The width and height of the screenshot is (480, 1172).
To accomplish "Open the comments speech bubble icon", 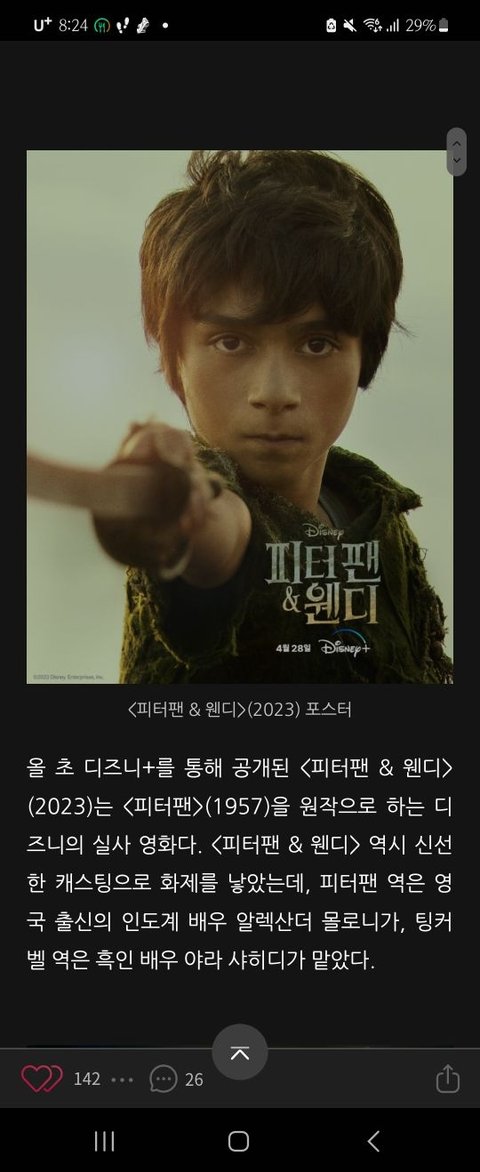I will coord(163,1079).
